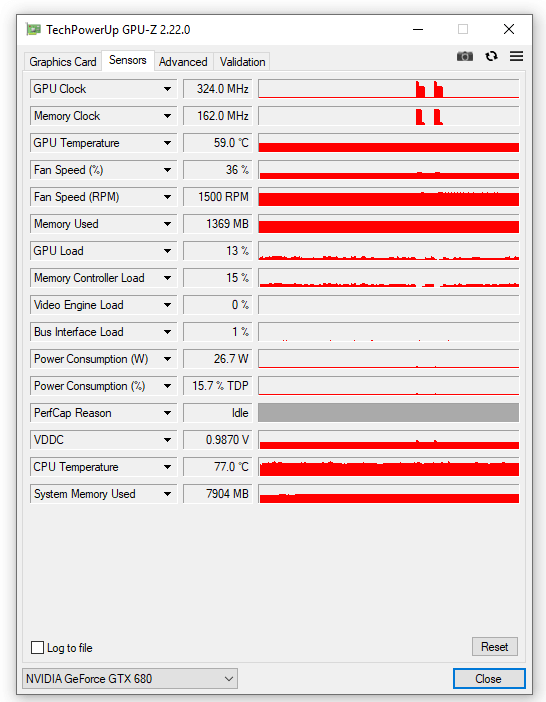Click the GPU-Z app icon in title bar
Screen dimensions: 546x702
click(x=33, y=30)
